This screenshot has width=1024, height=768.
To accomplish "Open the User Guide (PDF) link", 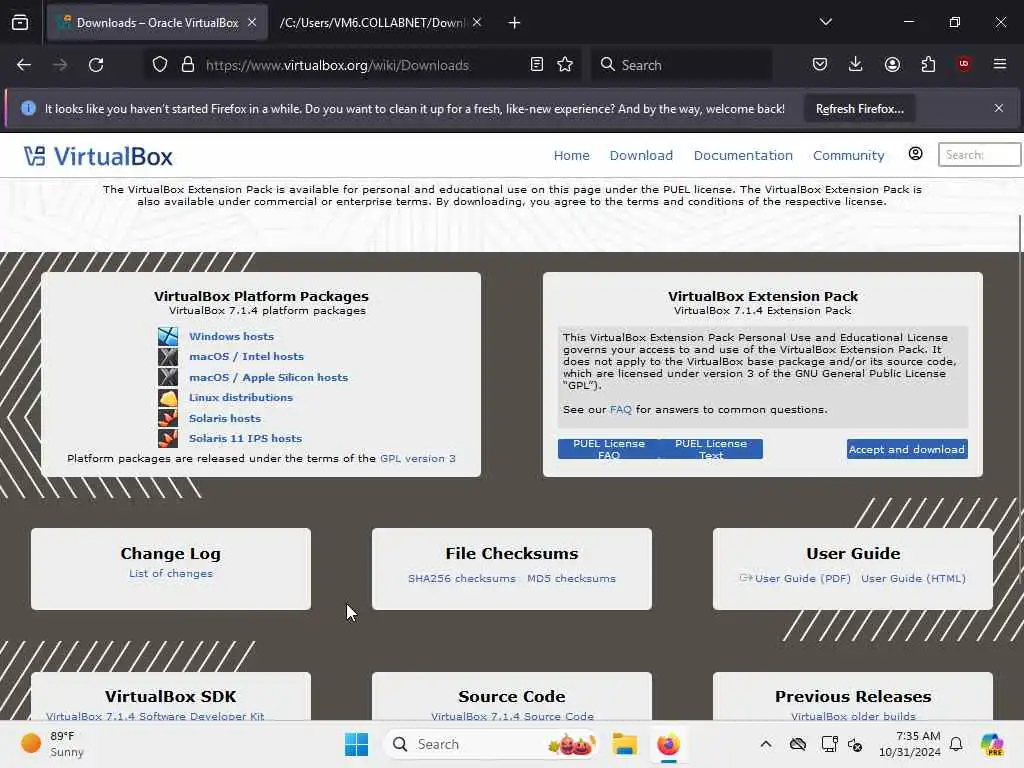I will tap(803, 579).
